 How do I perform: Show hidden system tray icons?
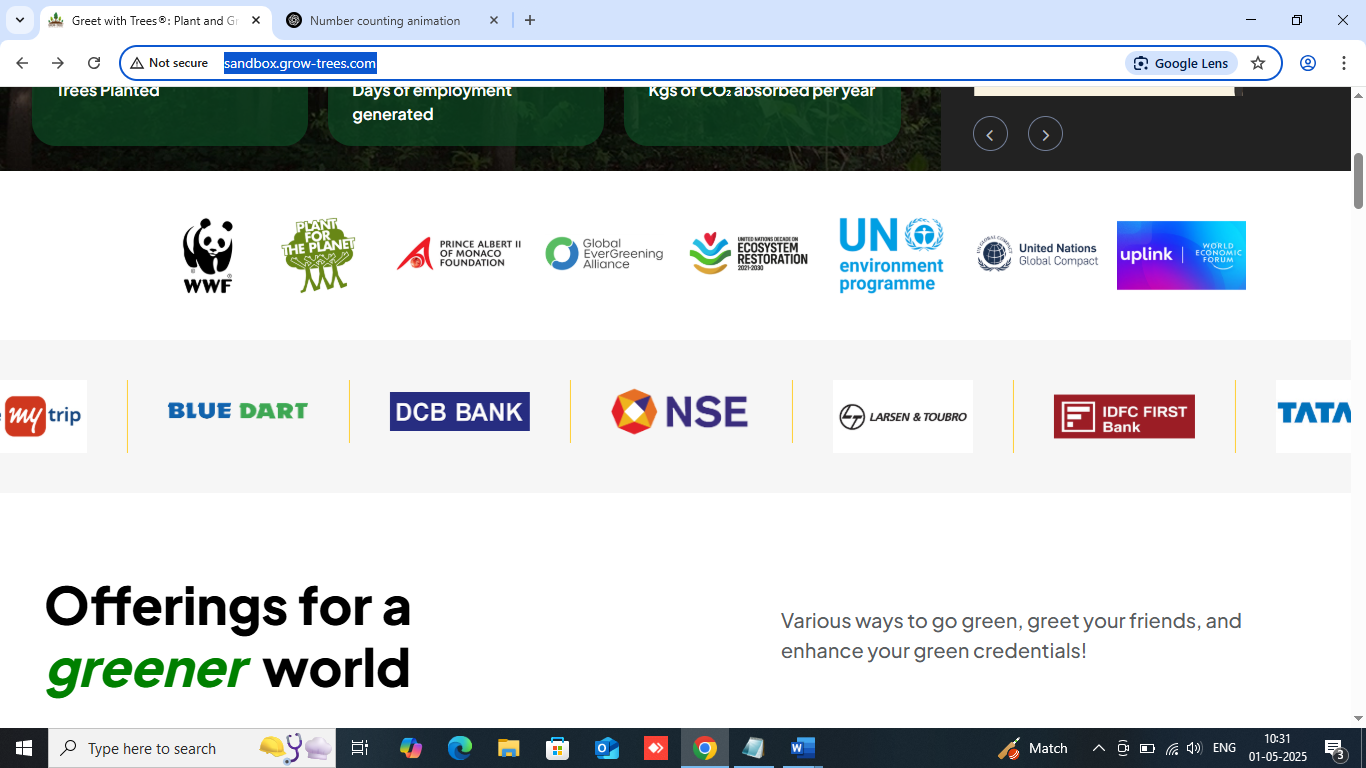coord(1098,748)
